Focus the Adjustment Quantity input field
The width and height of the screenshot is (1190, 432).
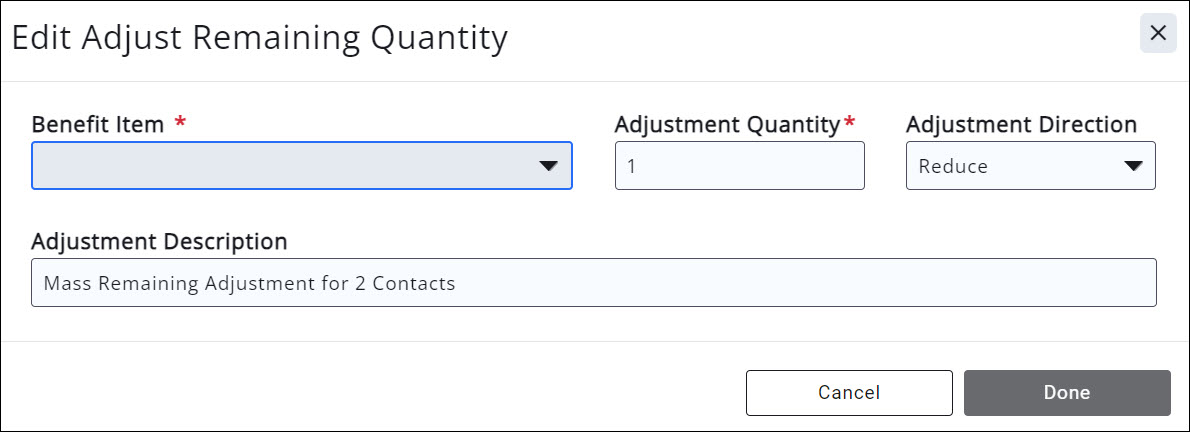click(x=740, y=166)
